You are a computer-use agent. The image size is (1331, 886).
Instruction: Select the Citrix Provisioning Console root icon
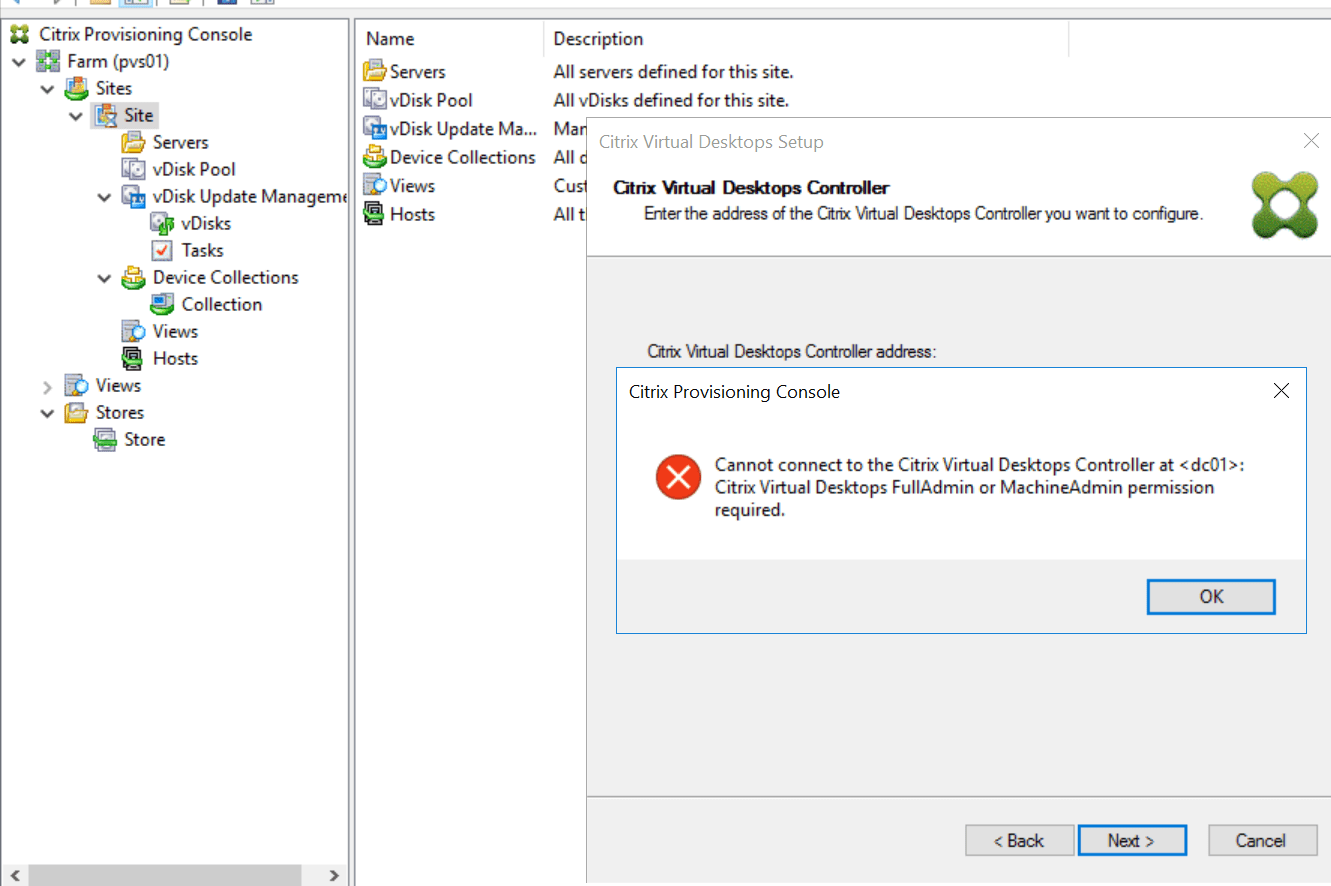coord(18,33)
